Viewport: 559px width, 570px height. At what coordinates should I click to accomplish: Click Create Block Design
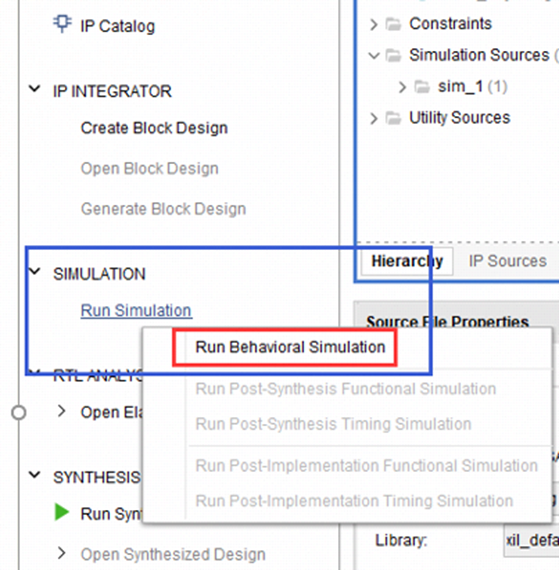(x=154, y=128)
